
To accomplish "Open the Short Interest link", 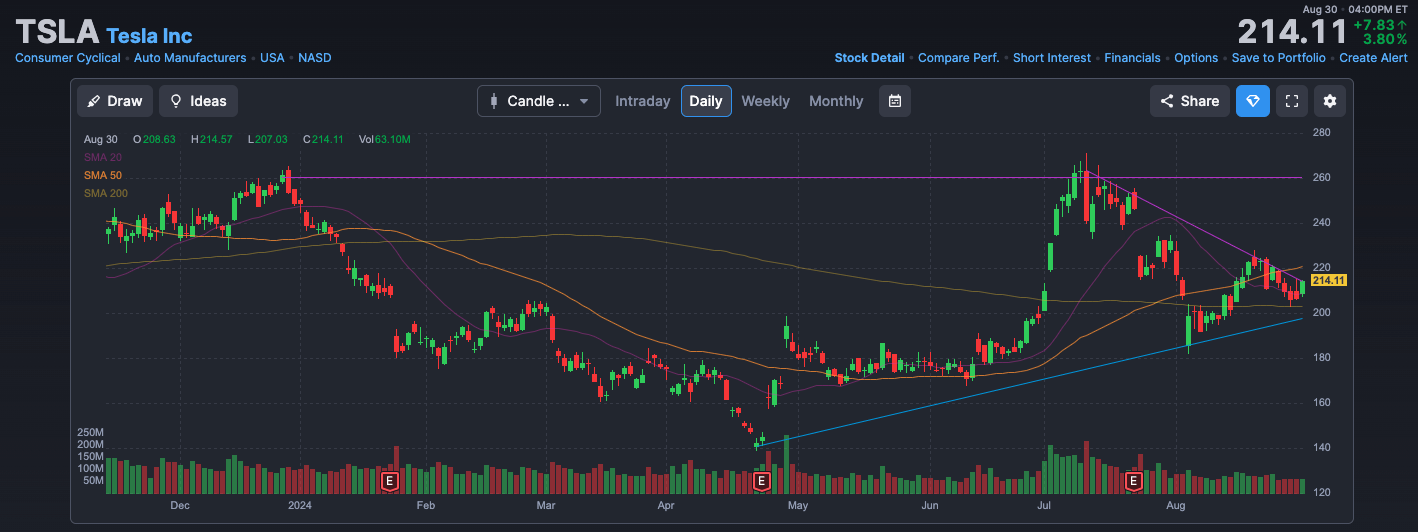I will click(1052, 58).
